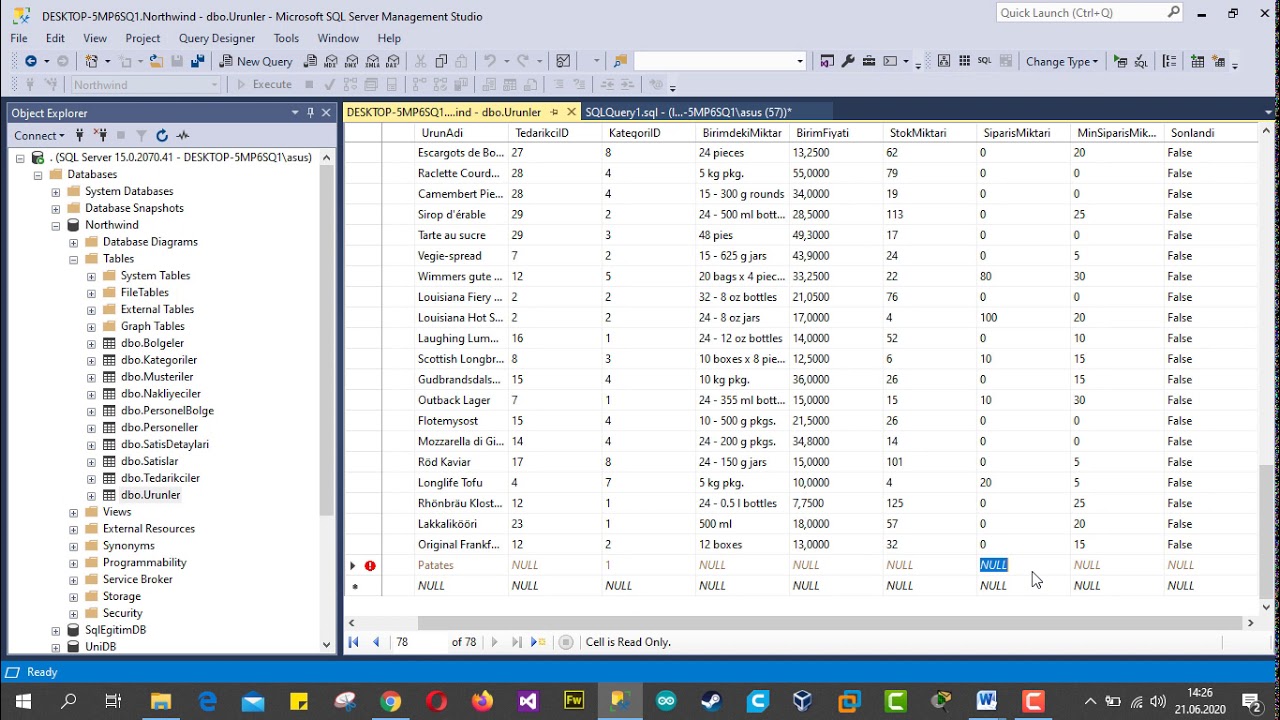Viewport: 1280px width, 720px height.
Task: Expand the Views folder node
Action: coord(74,512)
